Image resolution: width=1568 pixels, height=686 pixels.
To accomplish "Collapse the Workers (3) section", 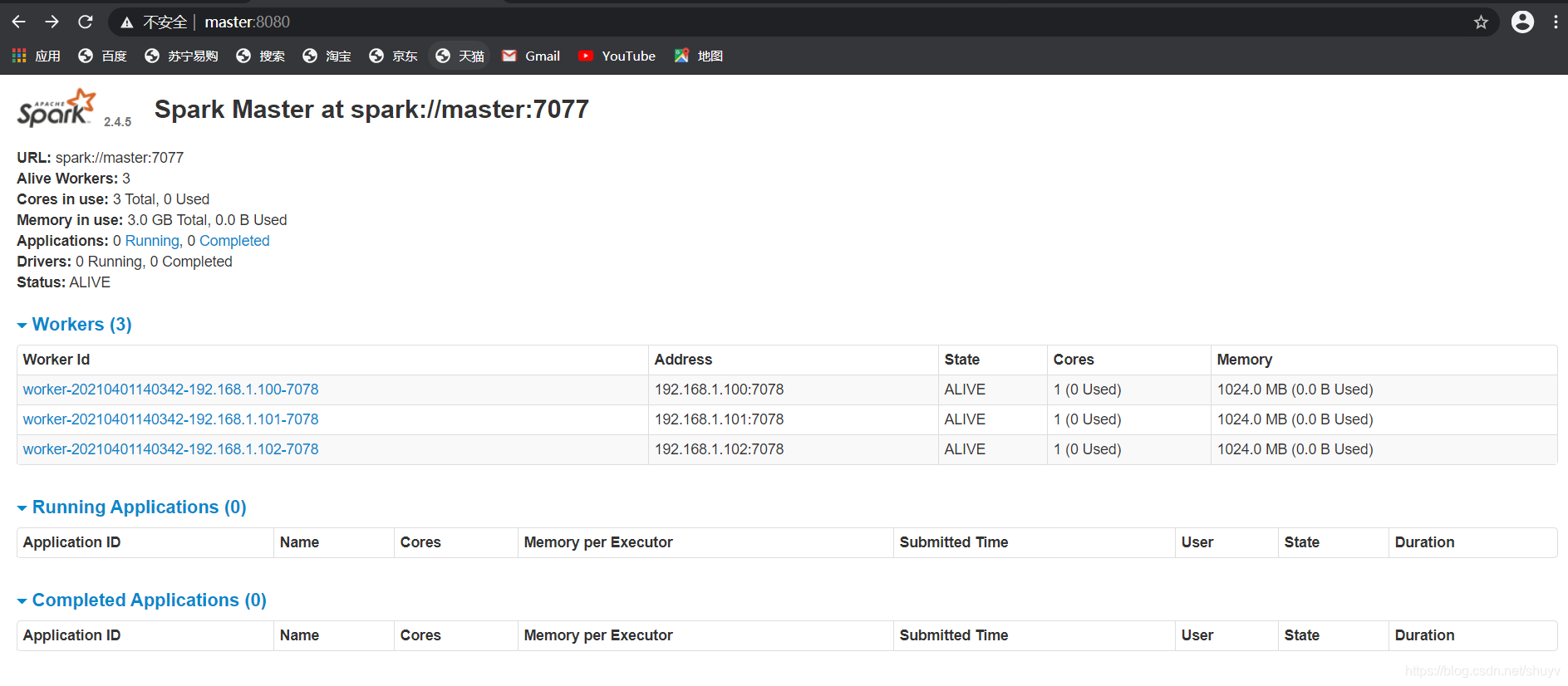I will click(74, 324).
